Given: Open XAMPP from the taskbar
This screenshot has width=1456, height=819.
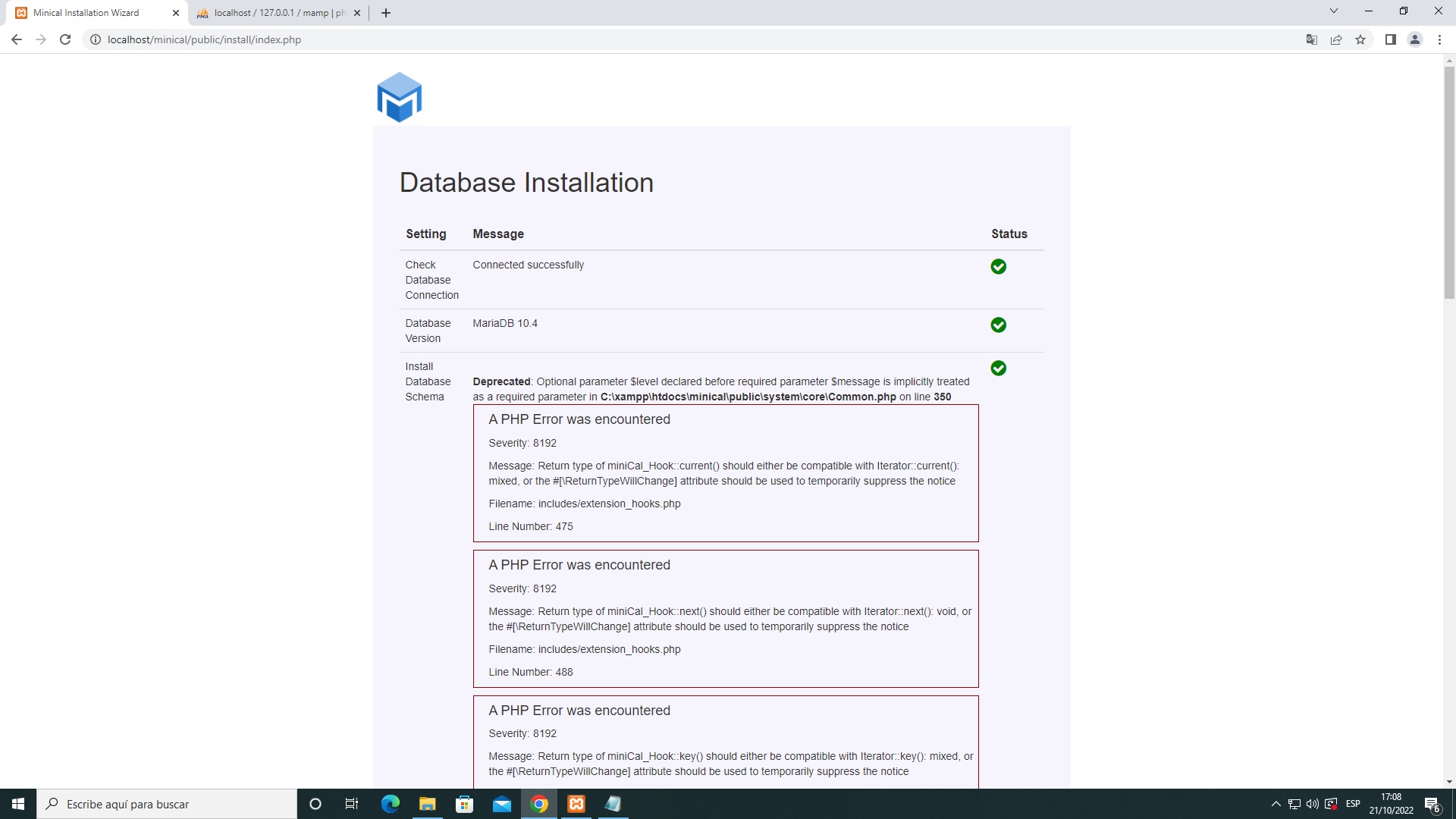Looking at the screenshot, I should point(576,804).
